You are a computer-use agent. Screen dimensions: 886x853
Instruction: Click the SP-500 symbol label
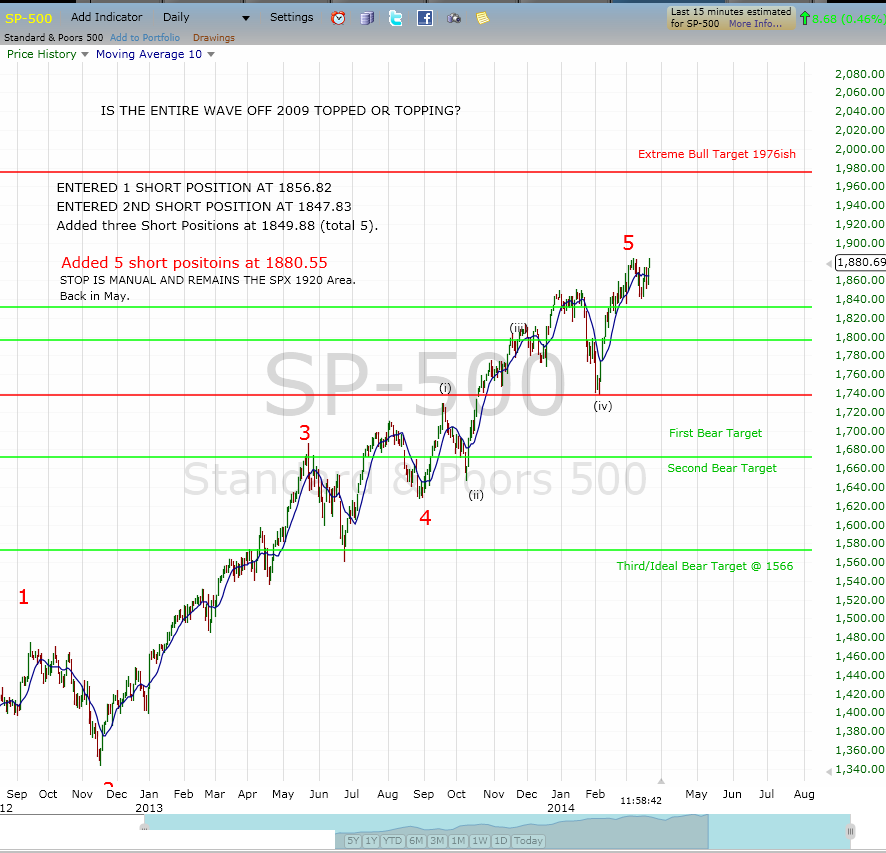pyautogui.click(x=28, y=18)
